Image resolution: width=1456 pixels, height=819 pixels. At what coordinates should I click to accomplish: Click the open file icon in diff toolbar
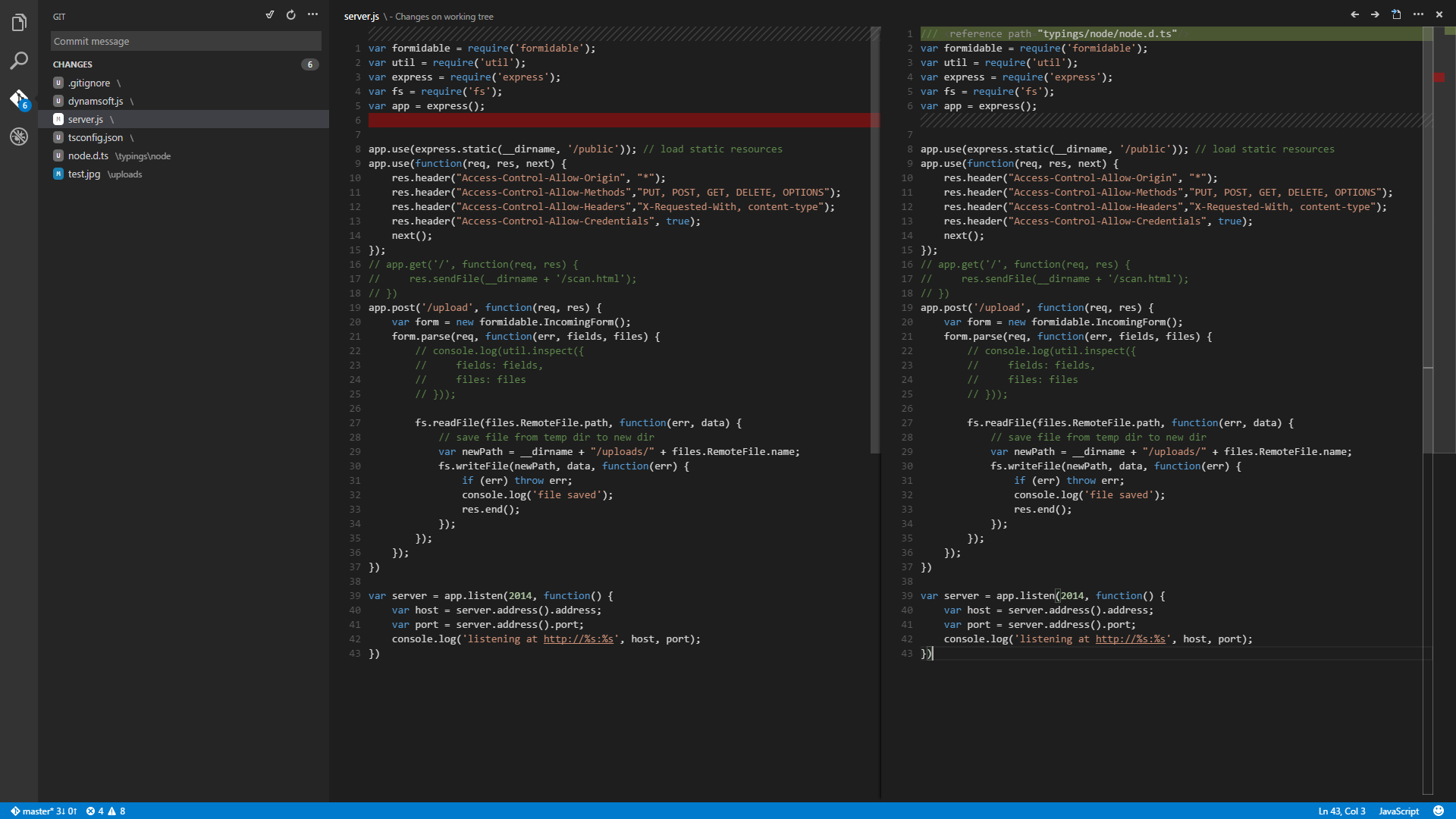pos(1396,14)
